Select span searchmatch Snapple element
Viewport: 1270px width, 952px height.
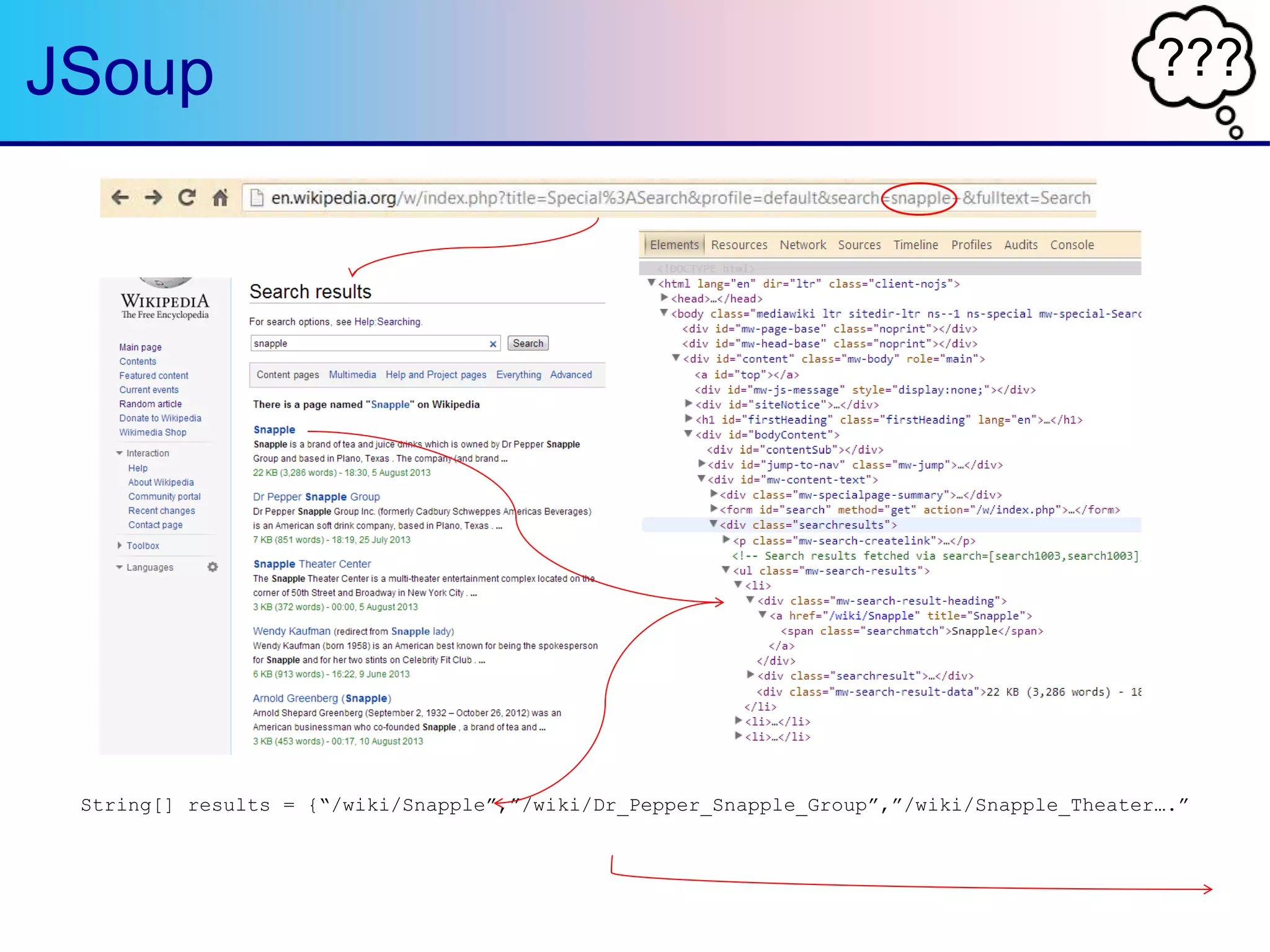tap(912, 631)
